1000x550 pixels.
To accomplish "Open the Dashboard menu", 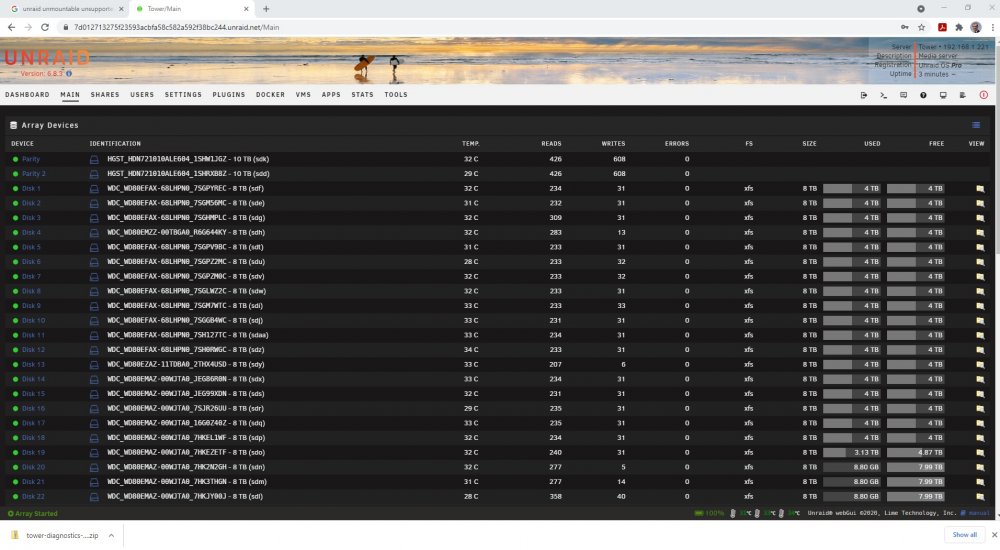I will pos(27,94).
